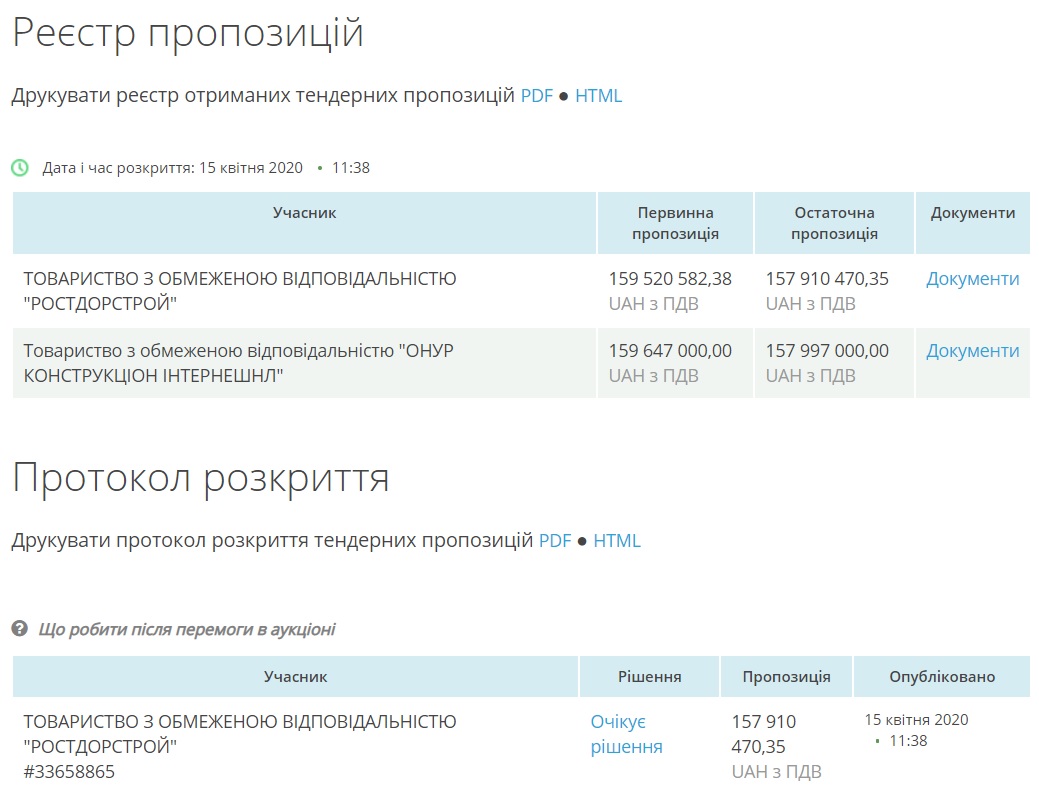Click ОНУР КОНСТРУКЦІОН ІНТЕРНЕШНЛ participant name
The height and width of the screenshot is (799, 1039).
point(239,363)
